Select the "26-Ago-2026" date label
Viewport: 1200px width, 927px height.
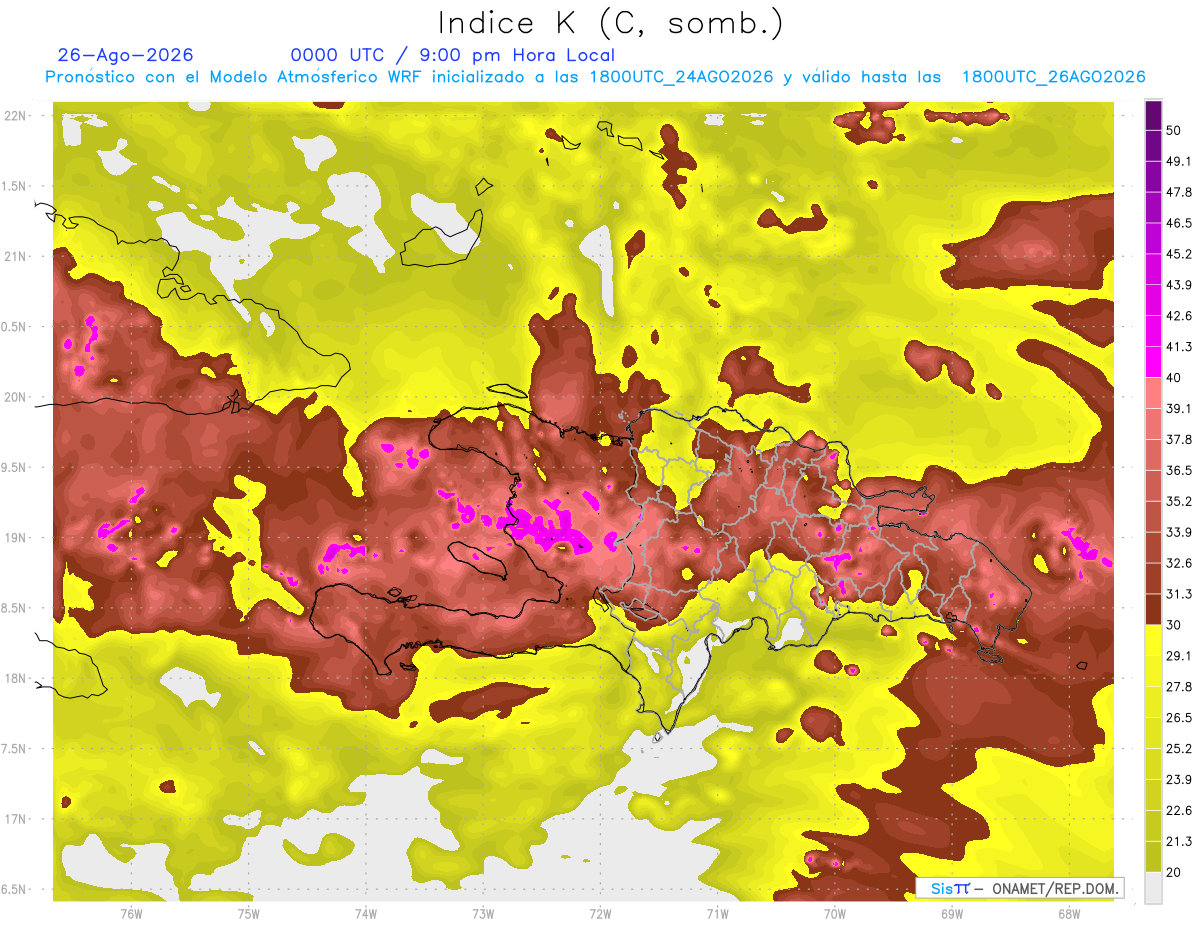point(126,55)
